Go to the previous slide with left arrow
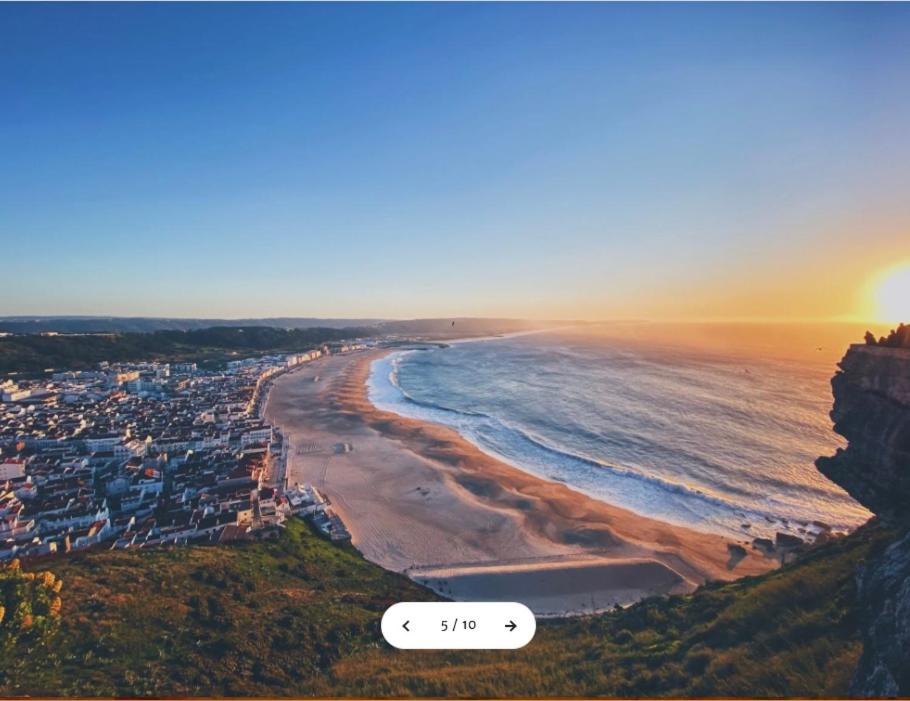The width and height of the screenshot is (910, 701). click(406, 626)
